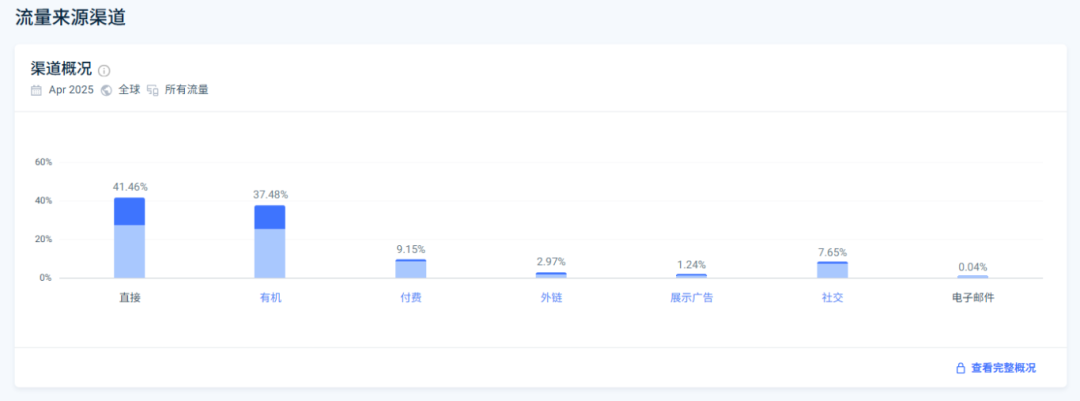Open the 社交 channel link
Screen dimensions: 1080x401
pyautogui.click(x=832, y=298)
